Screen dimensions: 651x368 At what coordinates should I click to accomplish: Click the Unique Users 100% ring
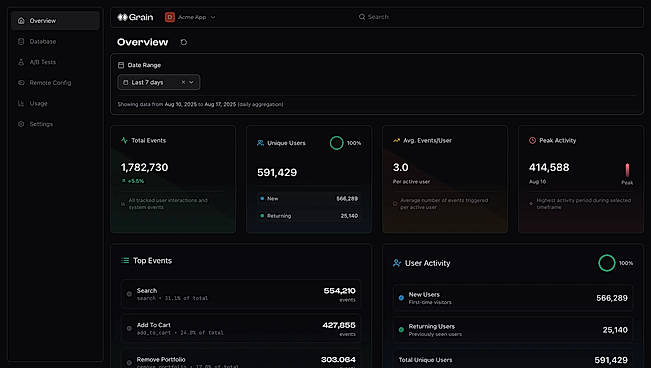[x=337, y=143]
